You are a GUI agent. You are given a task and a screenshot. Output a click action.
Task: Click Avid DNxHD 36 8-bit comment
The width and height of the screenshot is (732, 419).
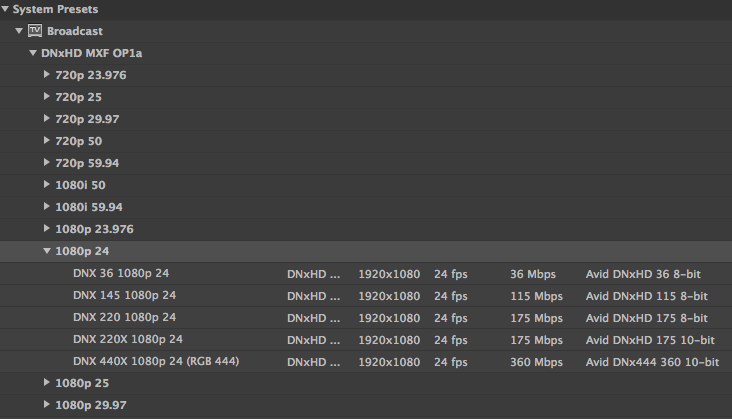point(643,274)
